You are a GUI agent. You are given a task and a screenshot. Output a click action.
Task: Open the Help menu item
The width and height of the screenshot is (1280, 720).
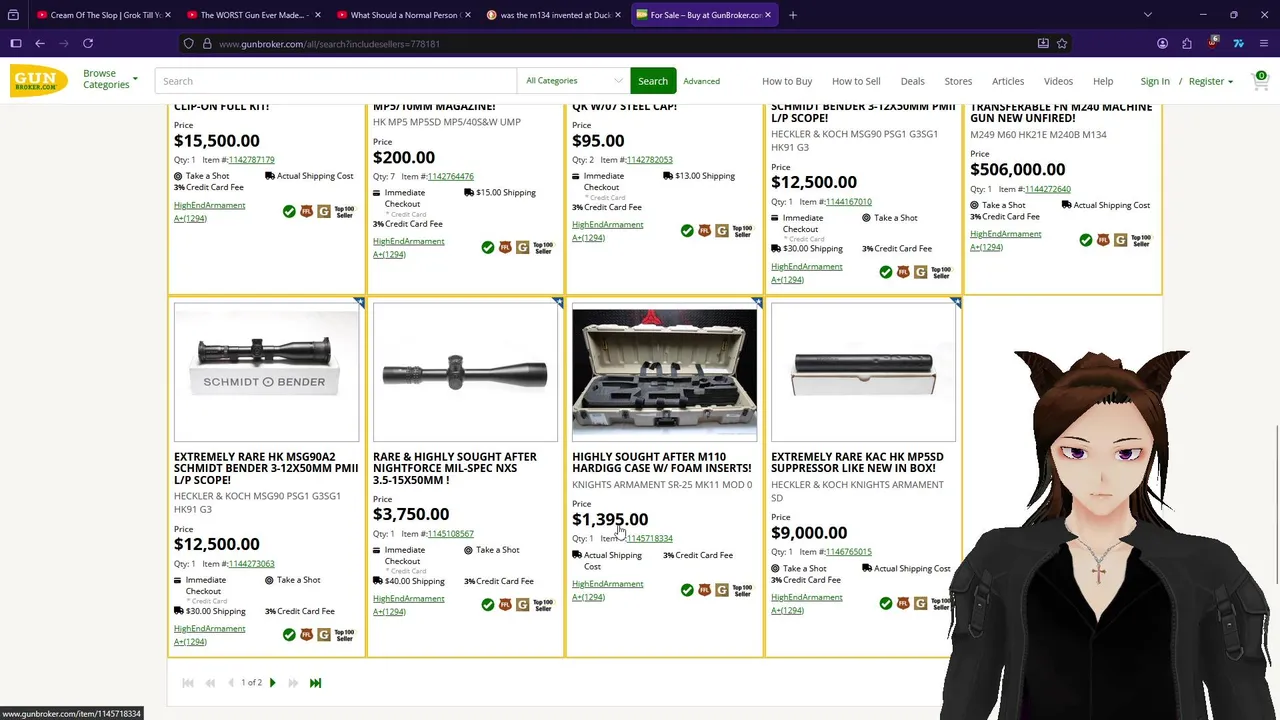[1103, 81]
